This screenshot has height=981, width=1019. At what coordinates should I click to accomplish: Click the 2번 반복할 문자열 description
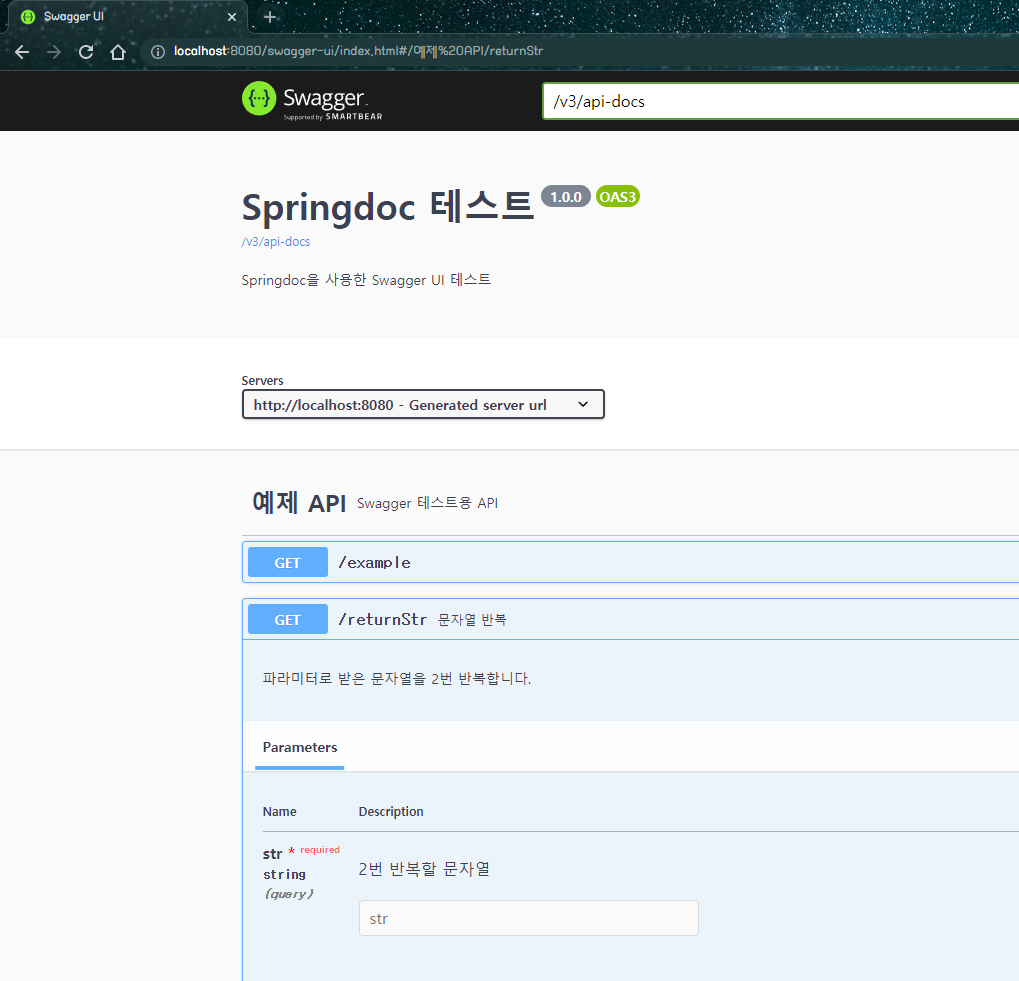click(424, 869)
